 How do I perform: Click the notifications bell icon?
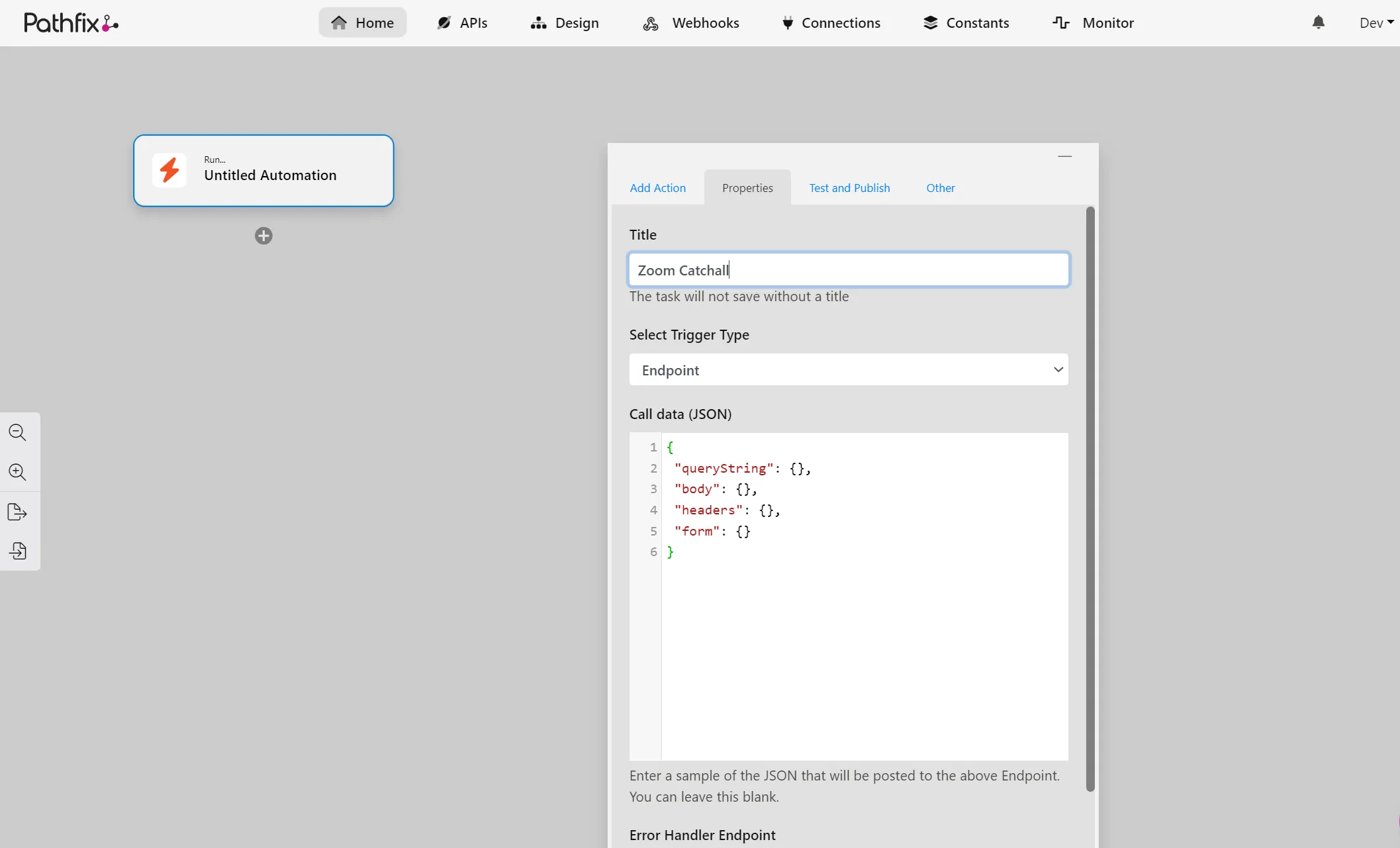point(1319,23)
